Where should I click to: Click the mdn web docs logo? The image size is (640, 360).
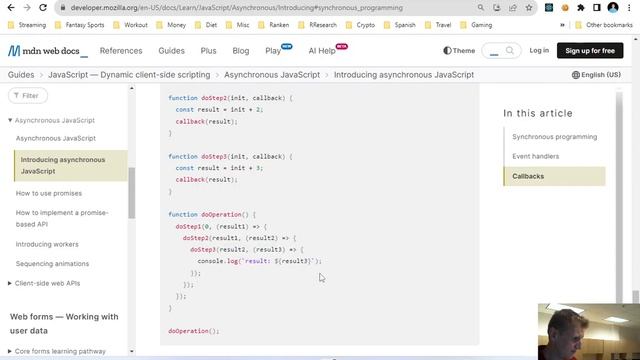[48, 51]
